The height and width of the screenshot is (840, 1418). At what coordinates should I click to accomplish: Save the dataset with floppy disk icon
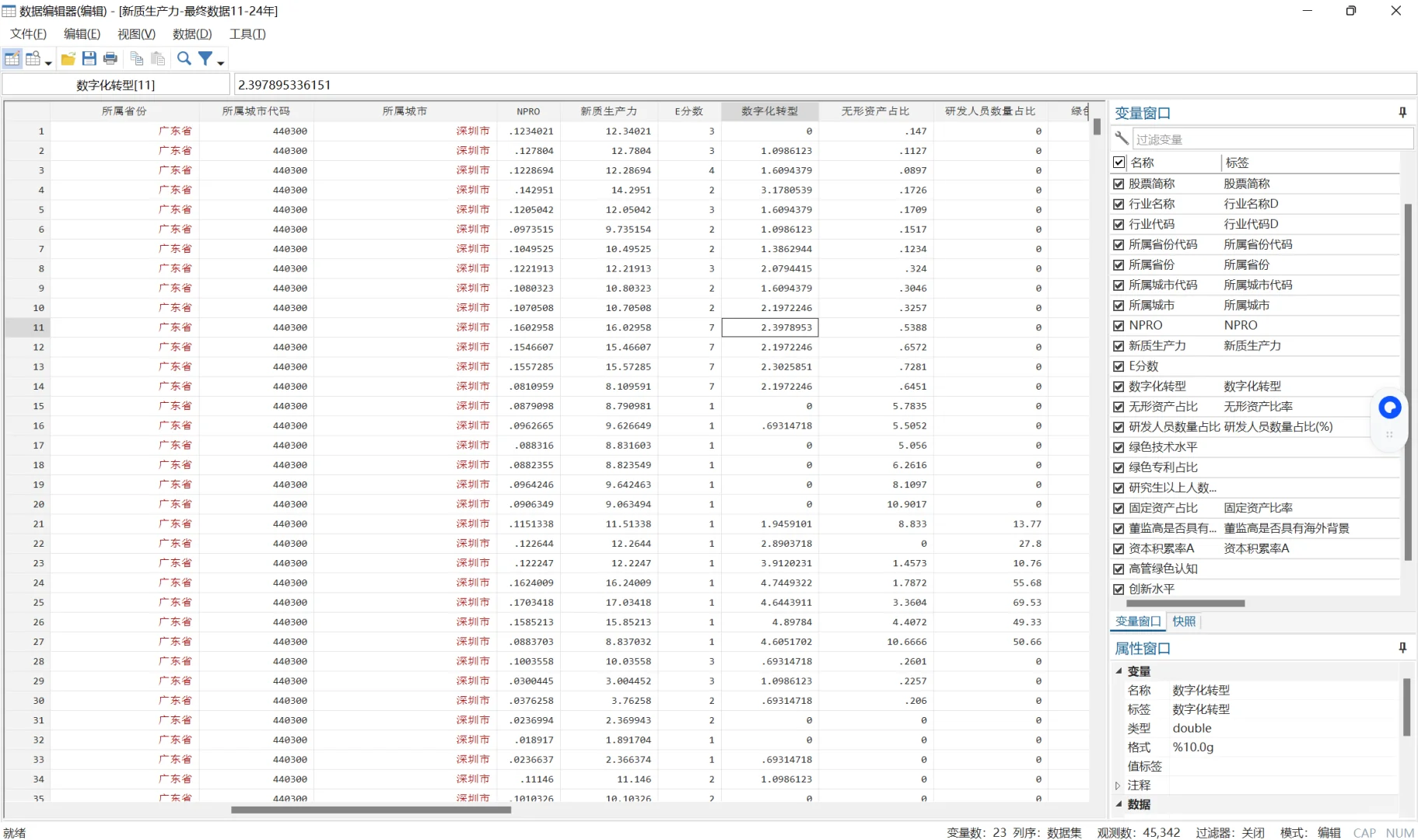89,58
